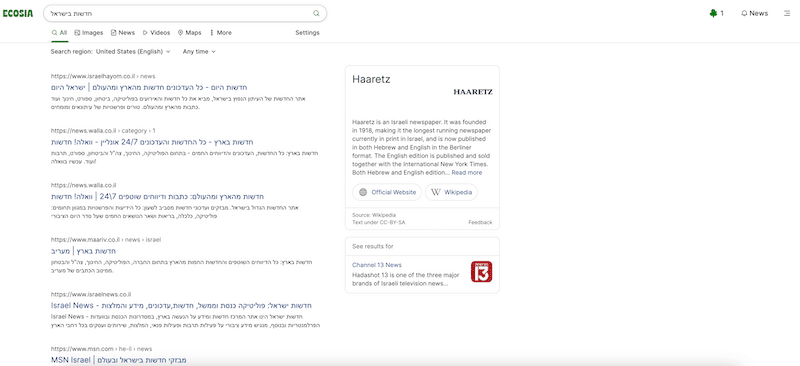Click the 'Source: Wikipedia' text
This screenshot has width=800, height=366.
pos(373,215)
